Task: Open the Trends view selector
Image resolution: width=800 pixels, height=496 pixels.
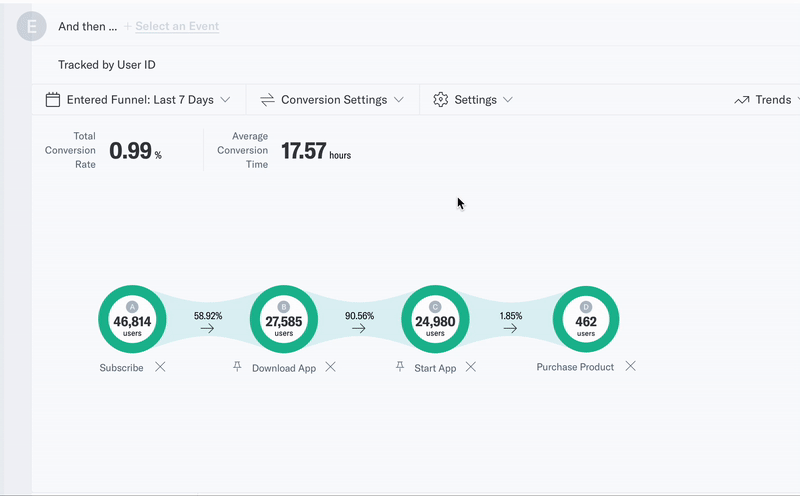Action: (765, 100)
